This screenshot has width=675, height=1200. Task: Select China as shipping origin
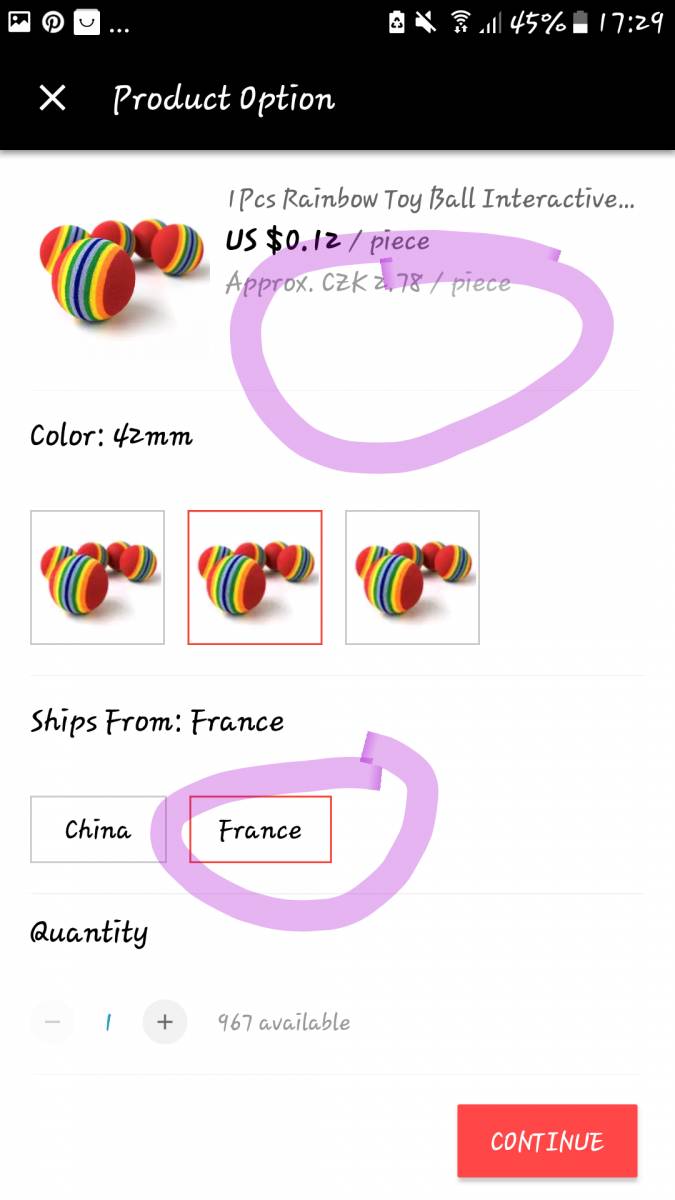coord(98,829)
